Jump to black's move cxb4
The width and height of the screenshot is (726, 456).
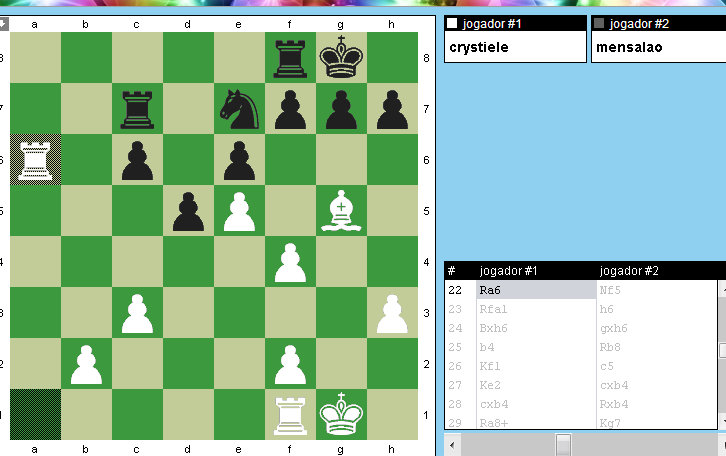click(613, 385)
